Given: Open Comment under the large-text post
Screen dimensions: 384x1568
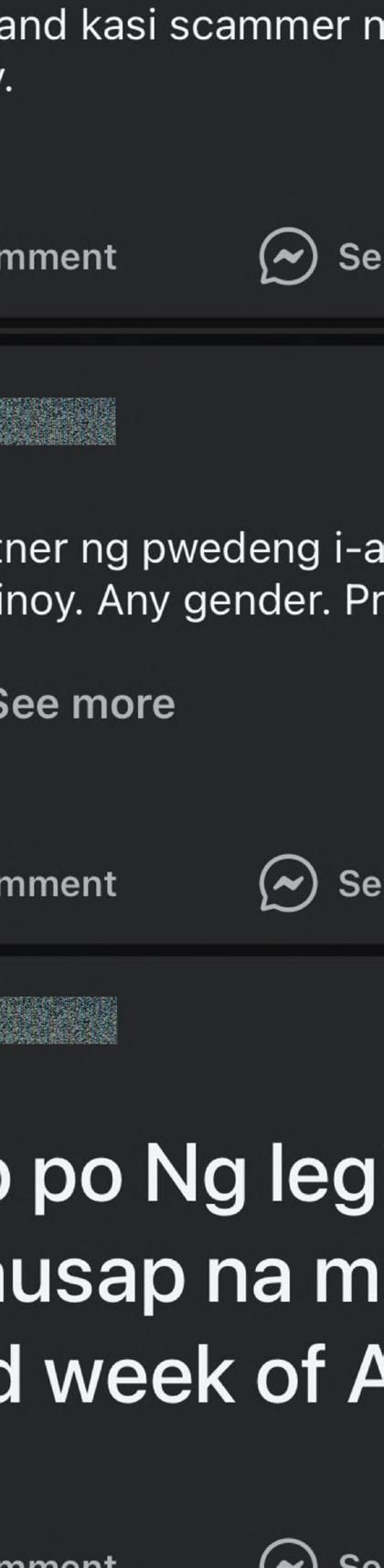Looking at the screenshot, I should (59, 1559).
